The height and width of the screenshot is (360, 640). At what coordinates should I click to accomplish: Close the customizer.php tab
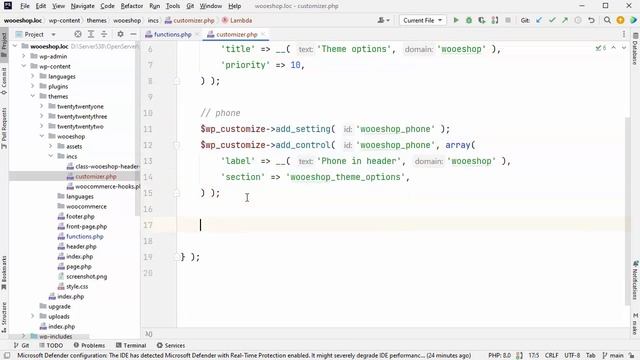(263, 34)
